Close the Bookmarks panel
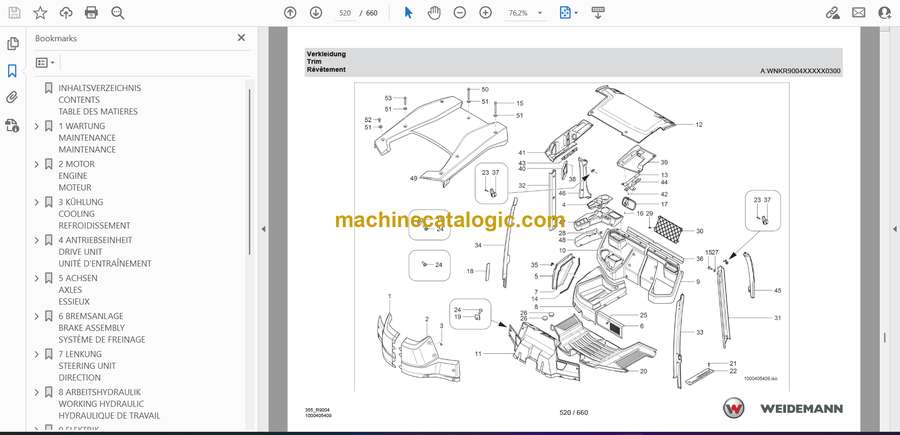Image resolution: width=900 pixels, height=435 pixels. click(242, 38)
